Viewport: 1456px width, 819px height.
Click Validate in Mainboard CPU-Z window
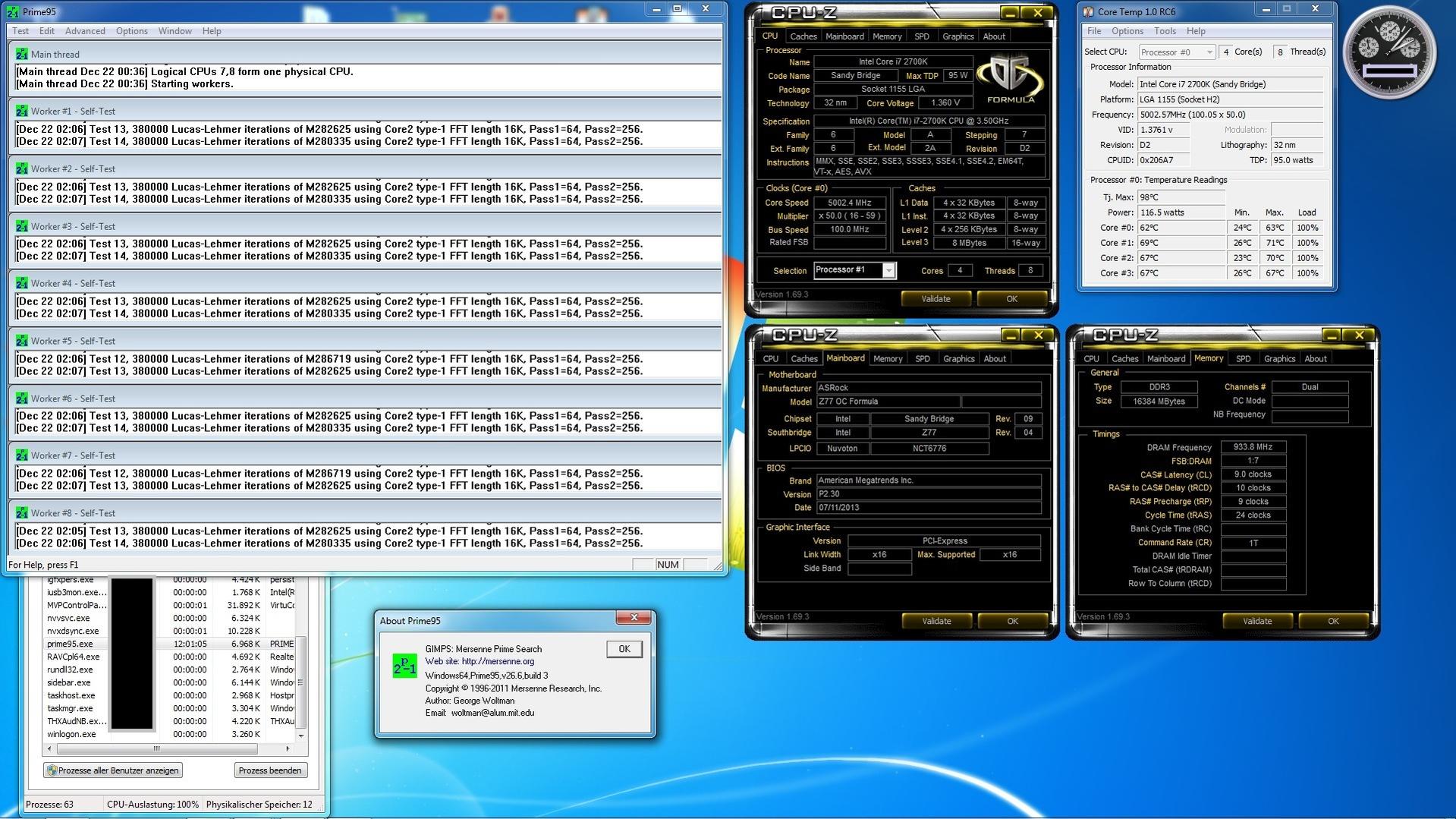click(x=936, y=621)
